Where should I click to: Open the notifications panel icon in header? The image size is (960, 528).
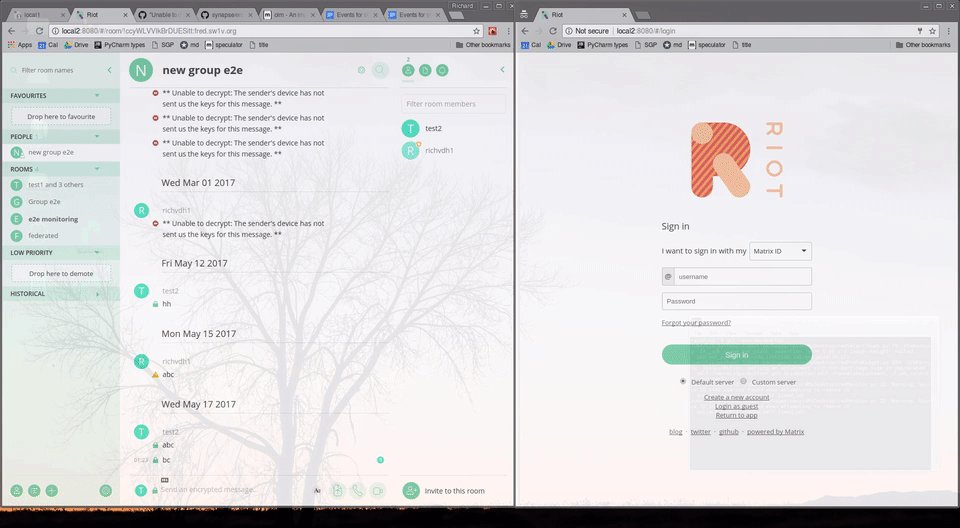coord(442,70)
